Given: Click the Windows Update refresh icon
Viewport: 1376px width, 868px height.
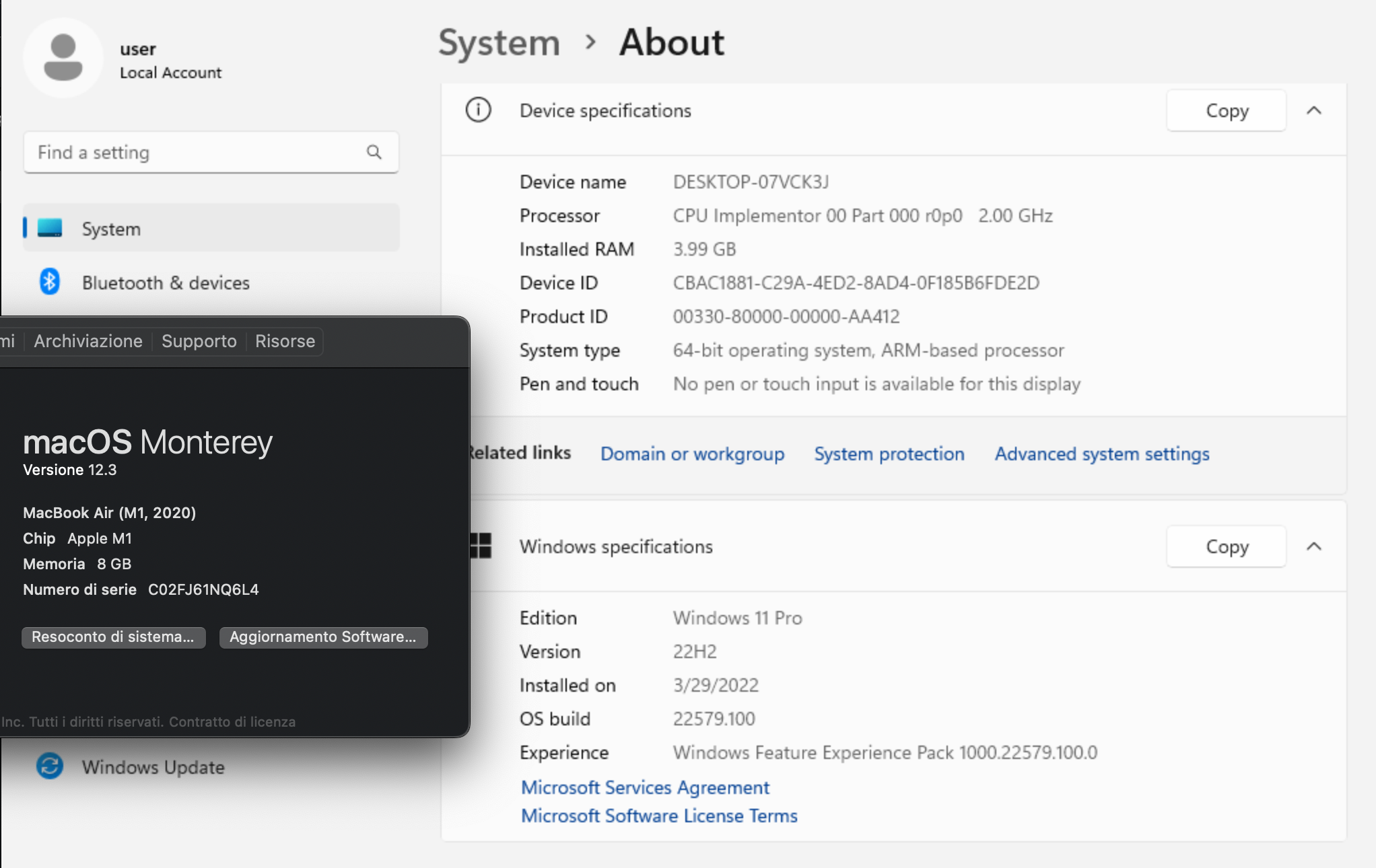Looking at the screenshot, I should pos(50,766).
